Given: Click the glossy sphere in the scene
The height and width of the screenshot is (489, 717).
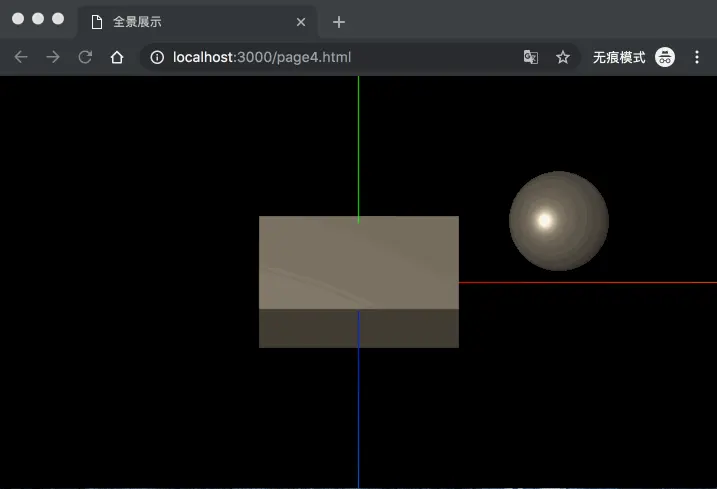Looking at the screenshot, I should click(559, 221).
